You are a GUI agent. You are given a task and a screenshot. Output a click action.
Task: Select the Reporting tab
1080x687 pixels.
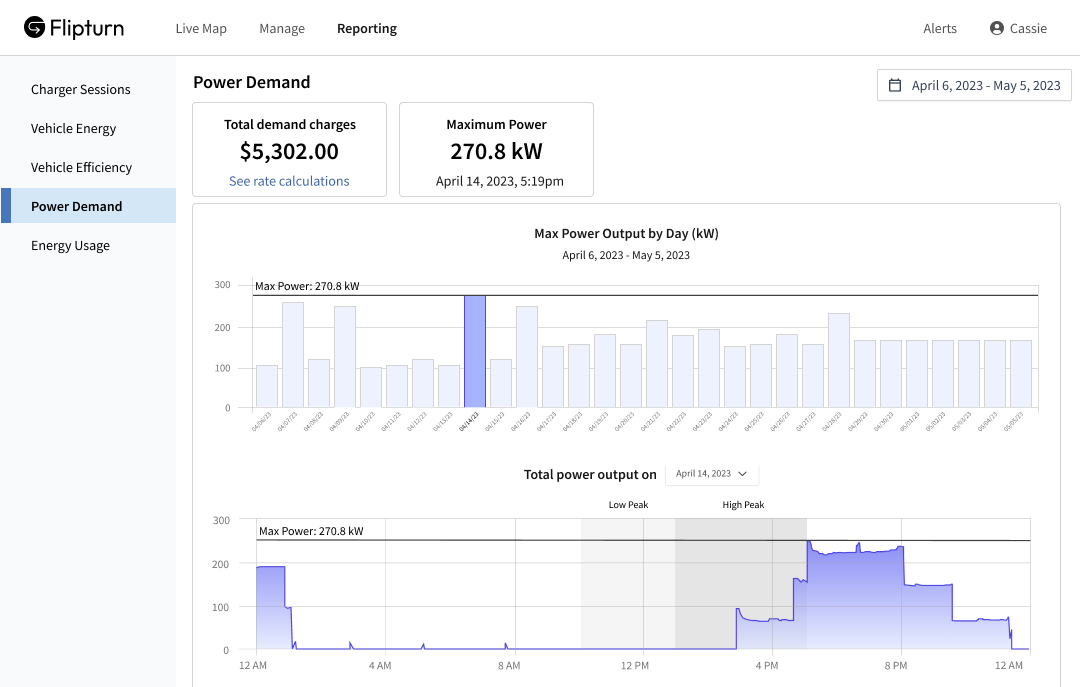[x=367, y=28]
